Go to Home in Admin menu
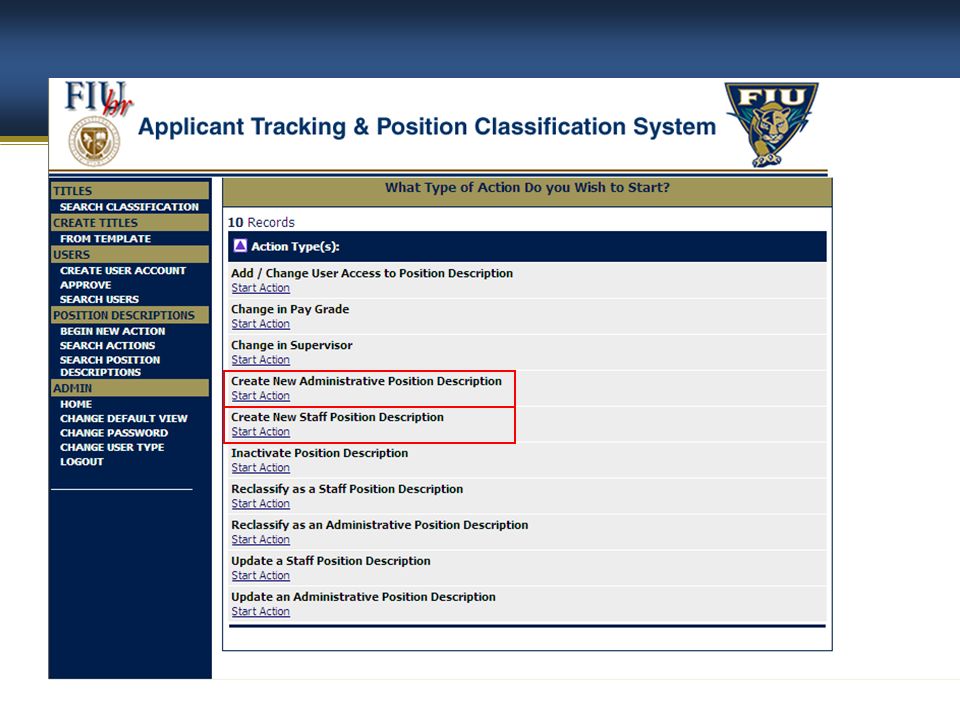 click(x=76, y=405)
